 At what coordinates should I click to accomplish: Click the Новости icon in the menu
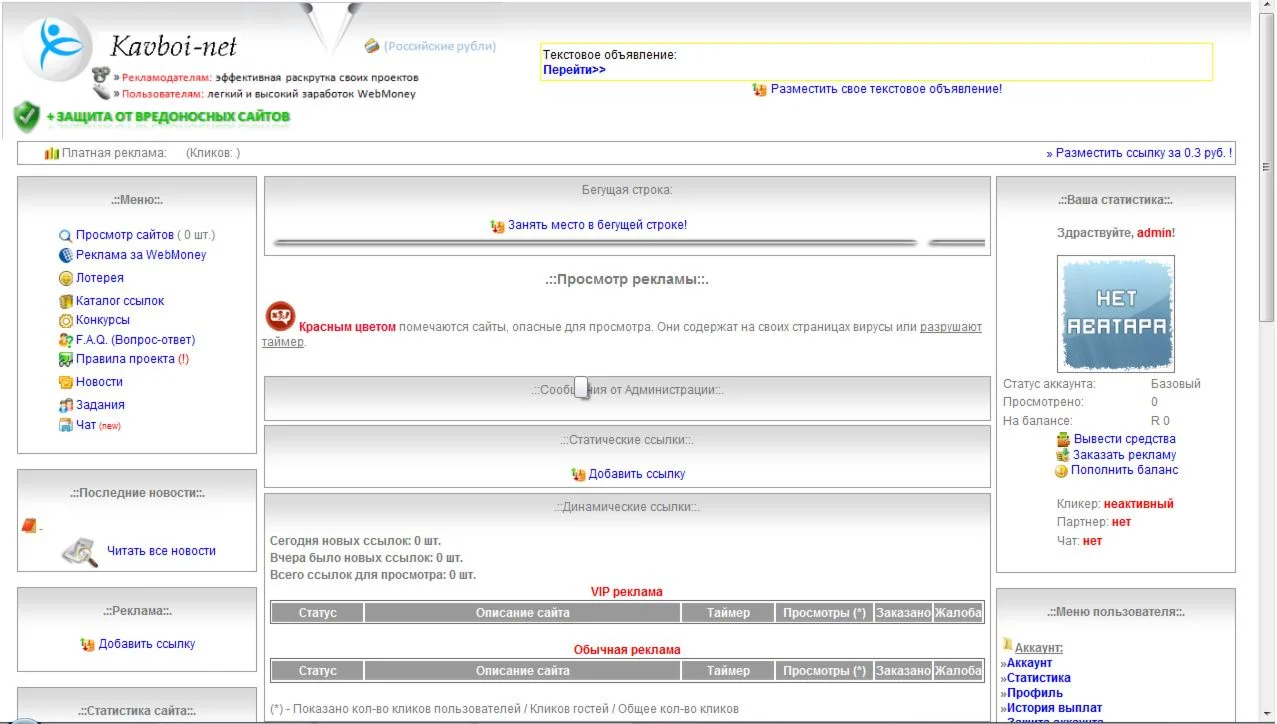point(66,382)
